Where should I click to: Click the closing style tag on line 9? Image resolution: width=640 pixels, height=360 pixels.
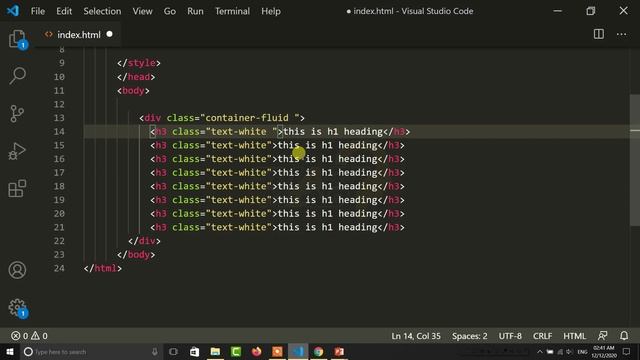pos(139,63)
